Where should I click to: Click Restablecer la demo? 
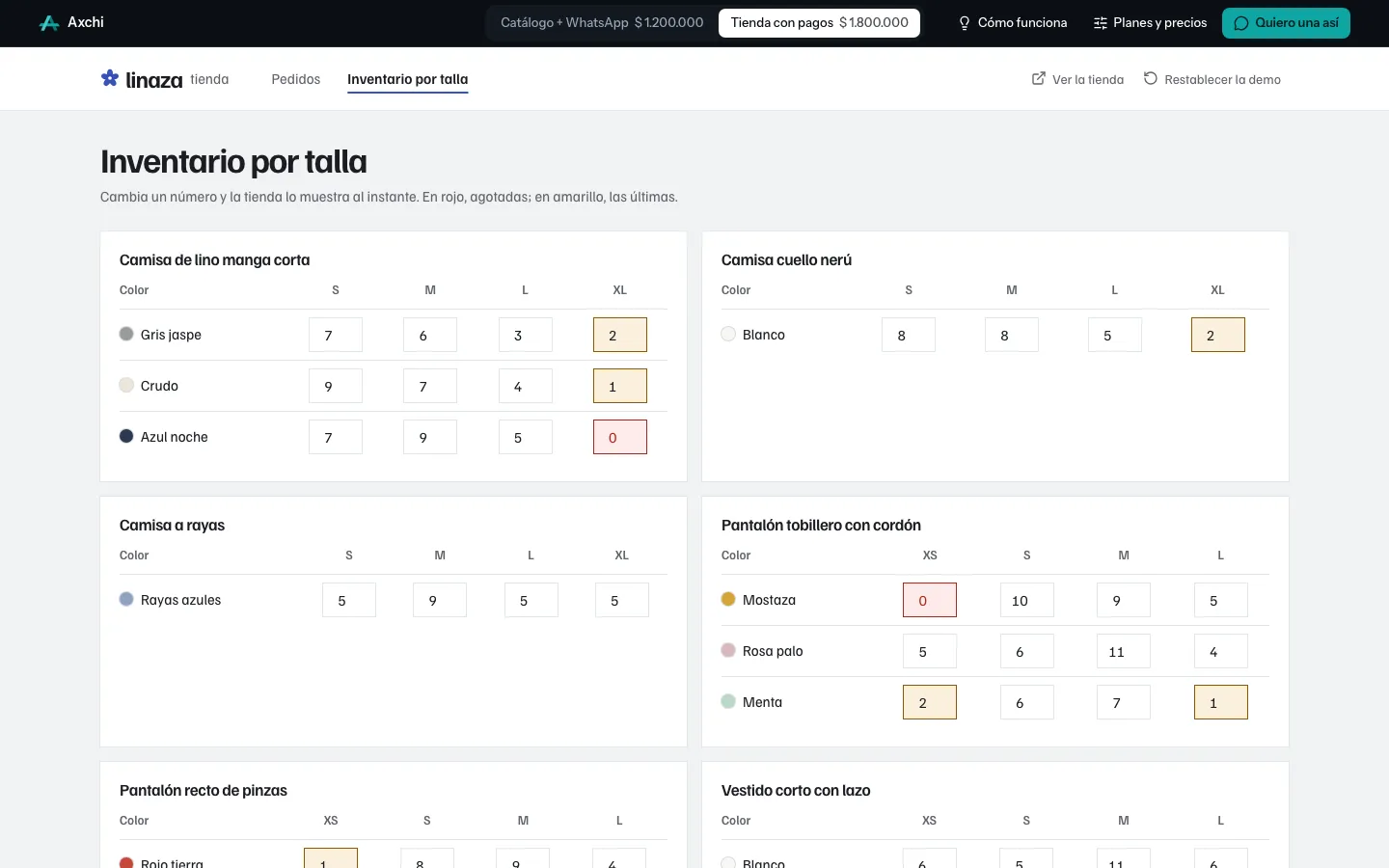tap(1212, 79)
